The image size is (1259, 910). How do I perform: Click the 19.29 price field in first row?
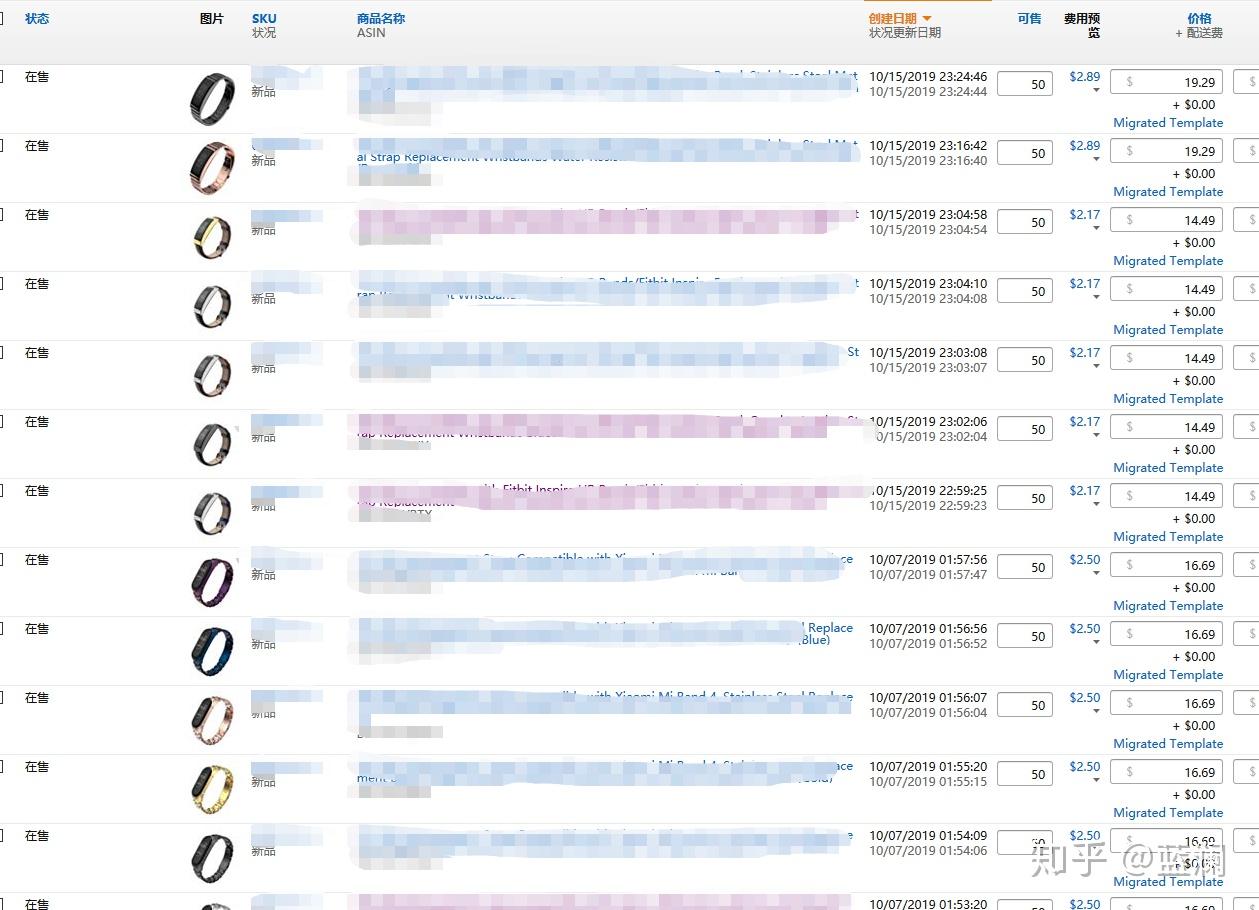pyautogui.click(x=1166, y=83)
